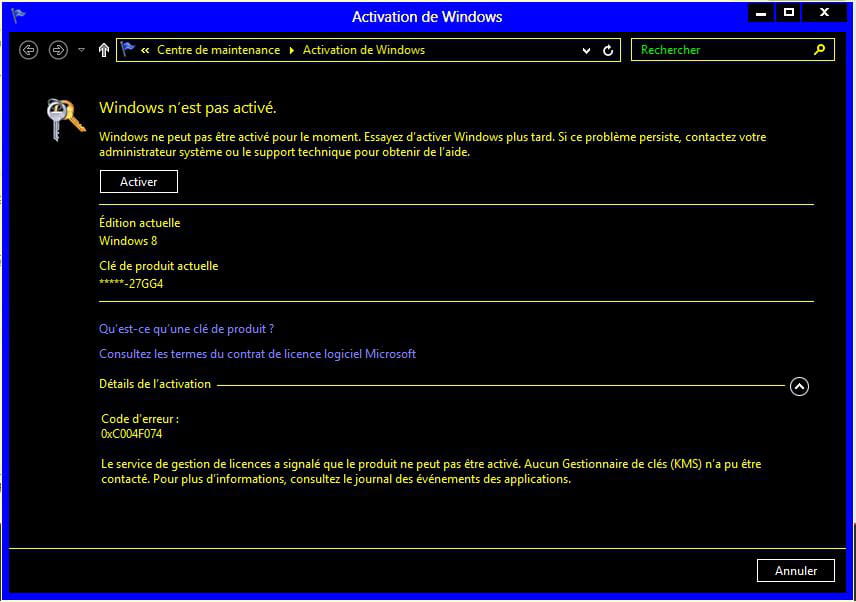Open the recent locations dropdown arrow
The image size is (856, 602).
81,50
